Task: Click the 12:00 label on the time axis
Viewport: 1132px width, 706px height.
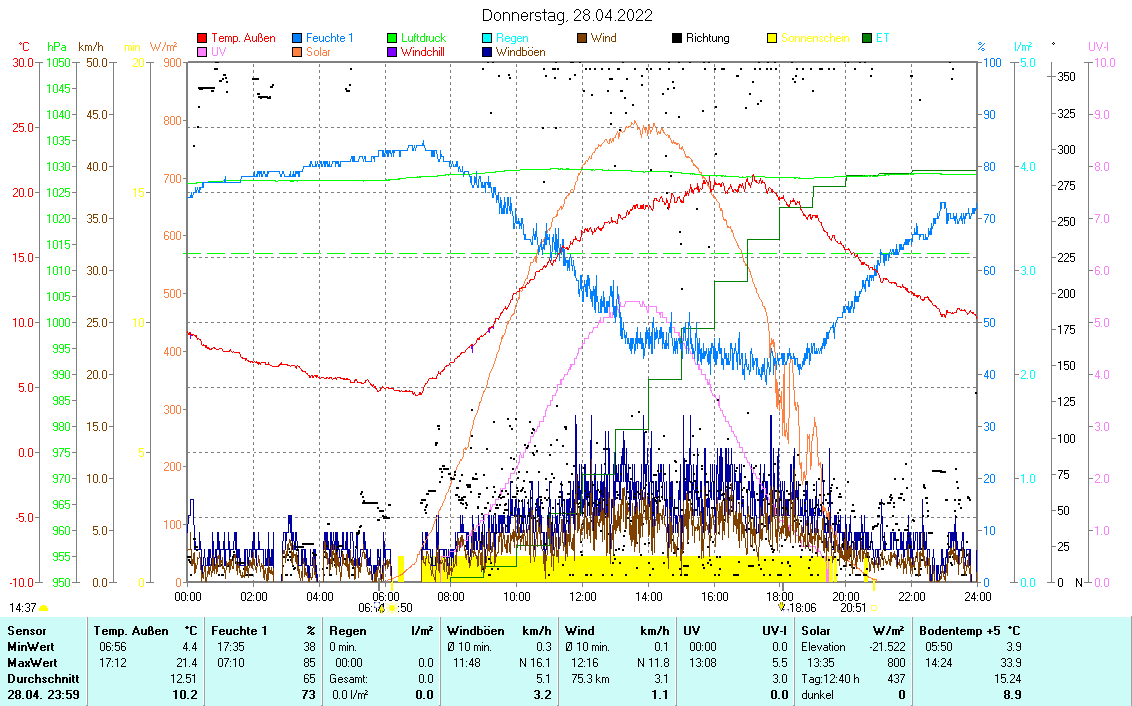Action: click(x=582, y=596)
